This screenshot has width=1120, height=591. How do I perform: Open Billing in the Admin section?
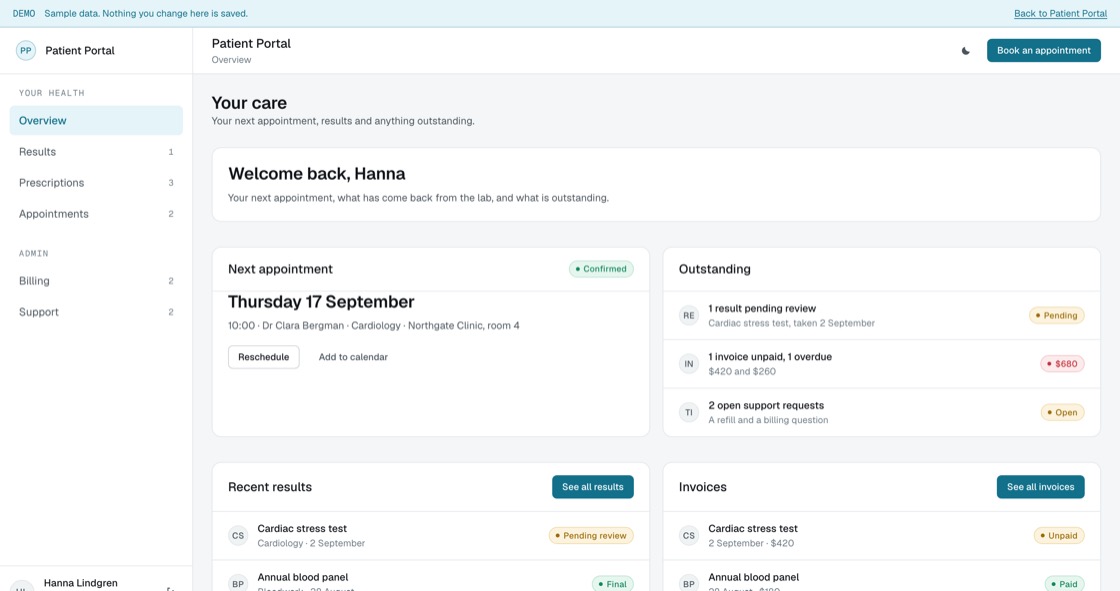click(96, 281)
